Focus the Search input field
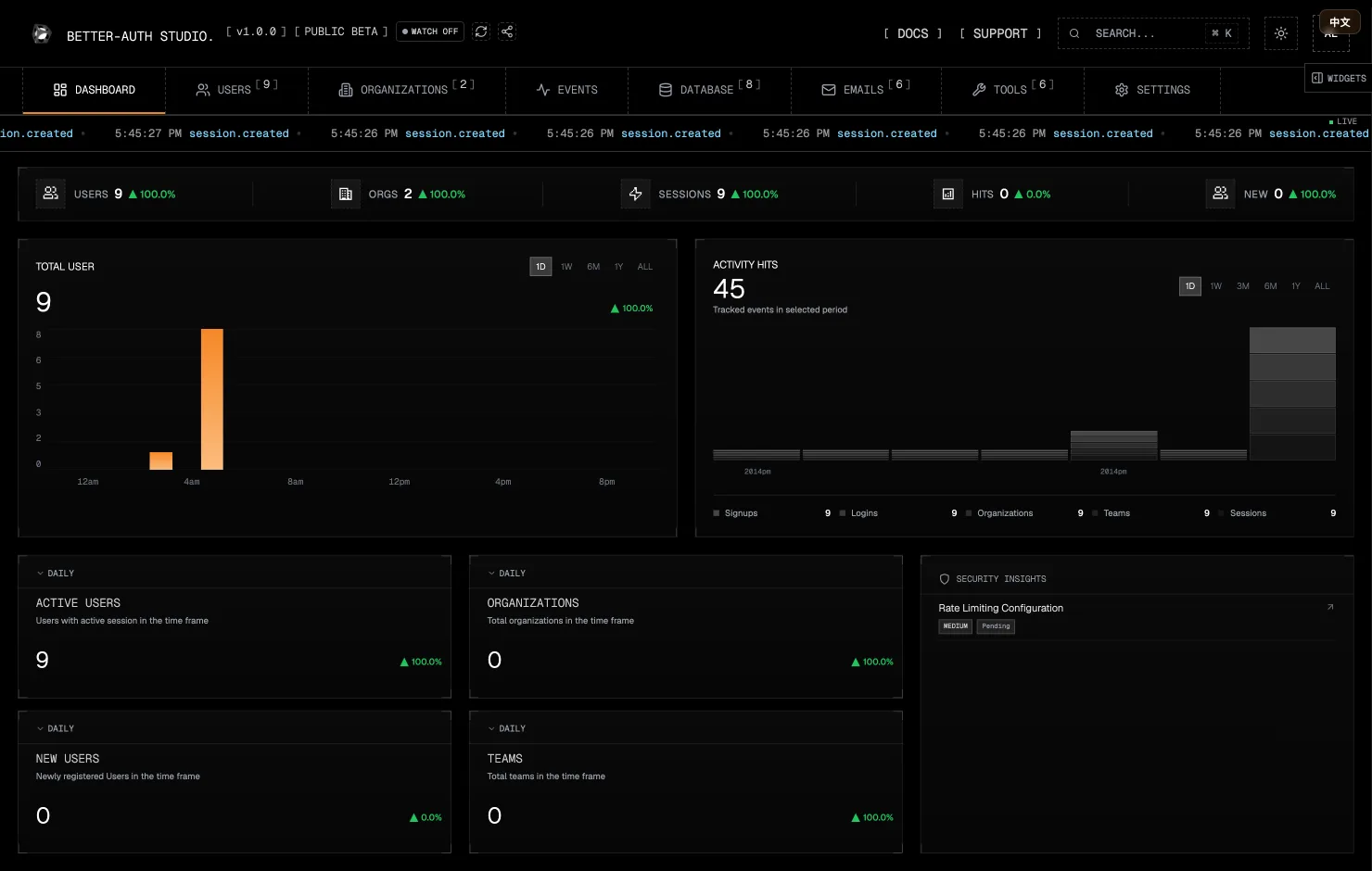The height and width of the screenshot is (871, 1372). 1153,33
